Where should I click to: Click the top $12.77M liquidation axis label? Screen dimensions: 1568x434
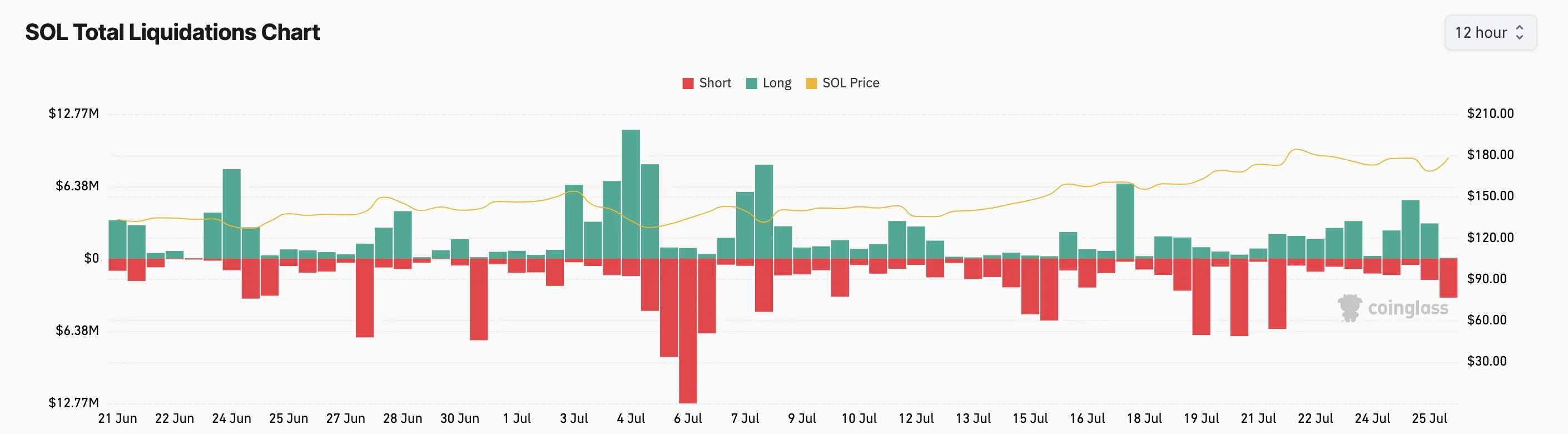coord(73,113)
